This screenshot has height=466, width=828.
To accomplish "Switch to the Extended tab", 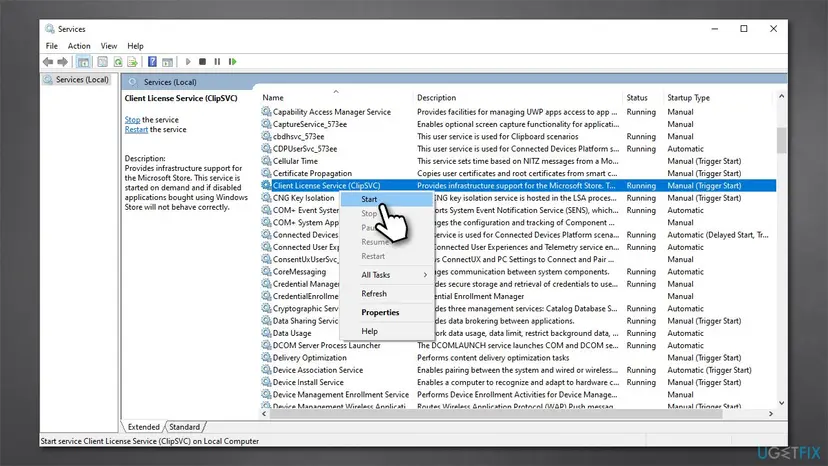I will click(144, 427).
